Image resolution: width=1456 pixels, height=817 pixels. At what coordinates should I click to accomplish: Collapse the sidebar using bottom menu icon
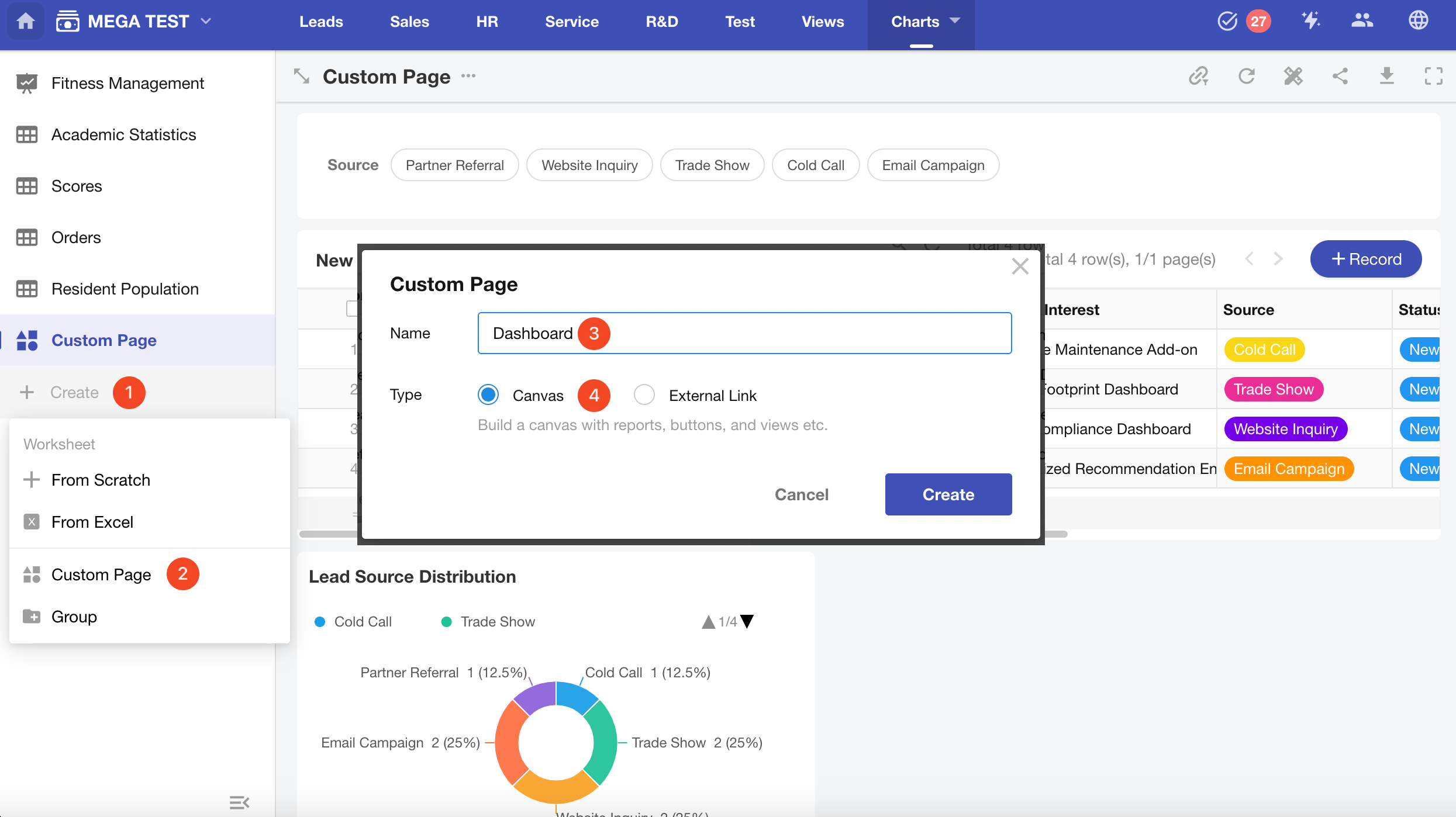(239, 802)
